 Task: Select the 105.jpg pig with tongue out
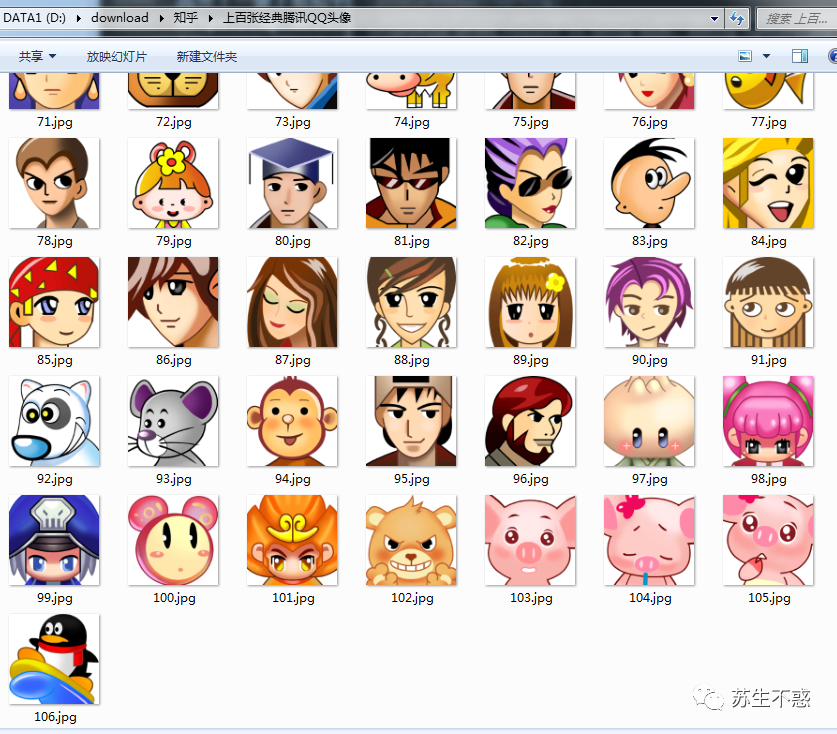click(x=769, y=540)
